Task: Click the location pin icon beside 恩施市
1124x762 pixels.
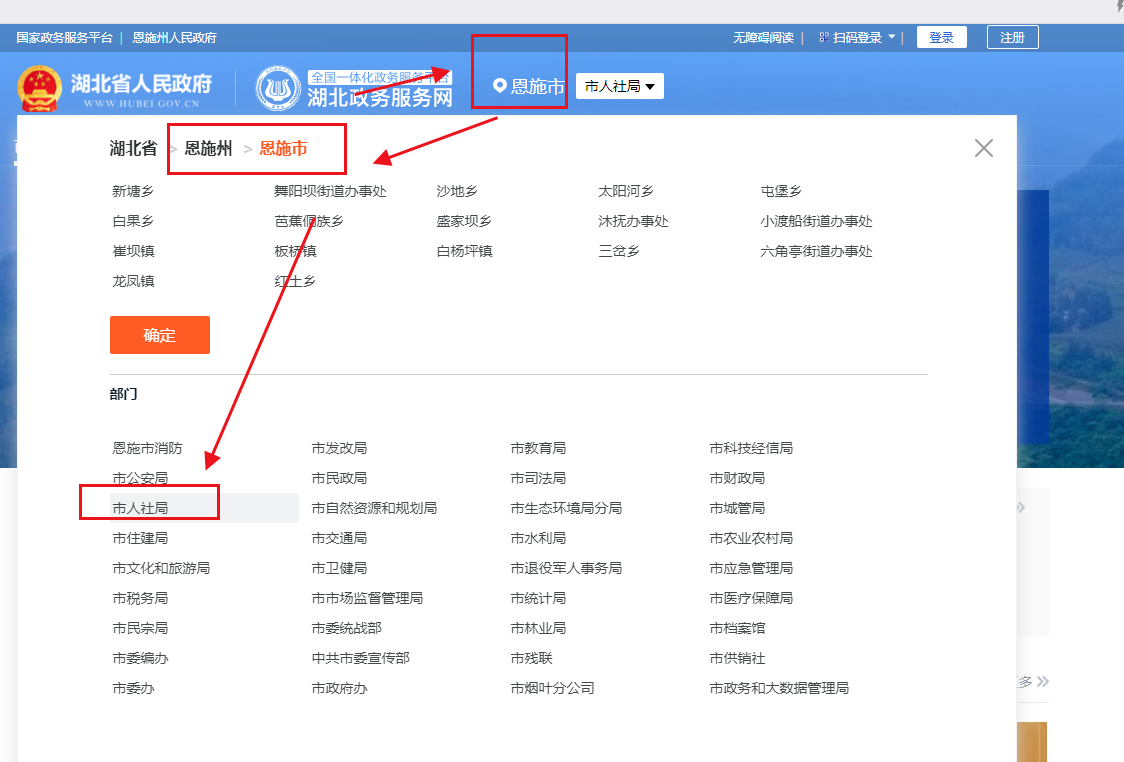Action: point(500,87)
